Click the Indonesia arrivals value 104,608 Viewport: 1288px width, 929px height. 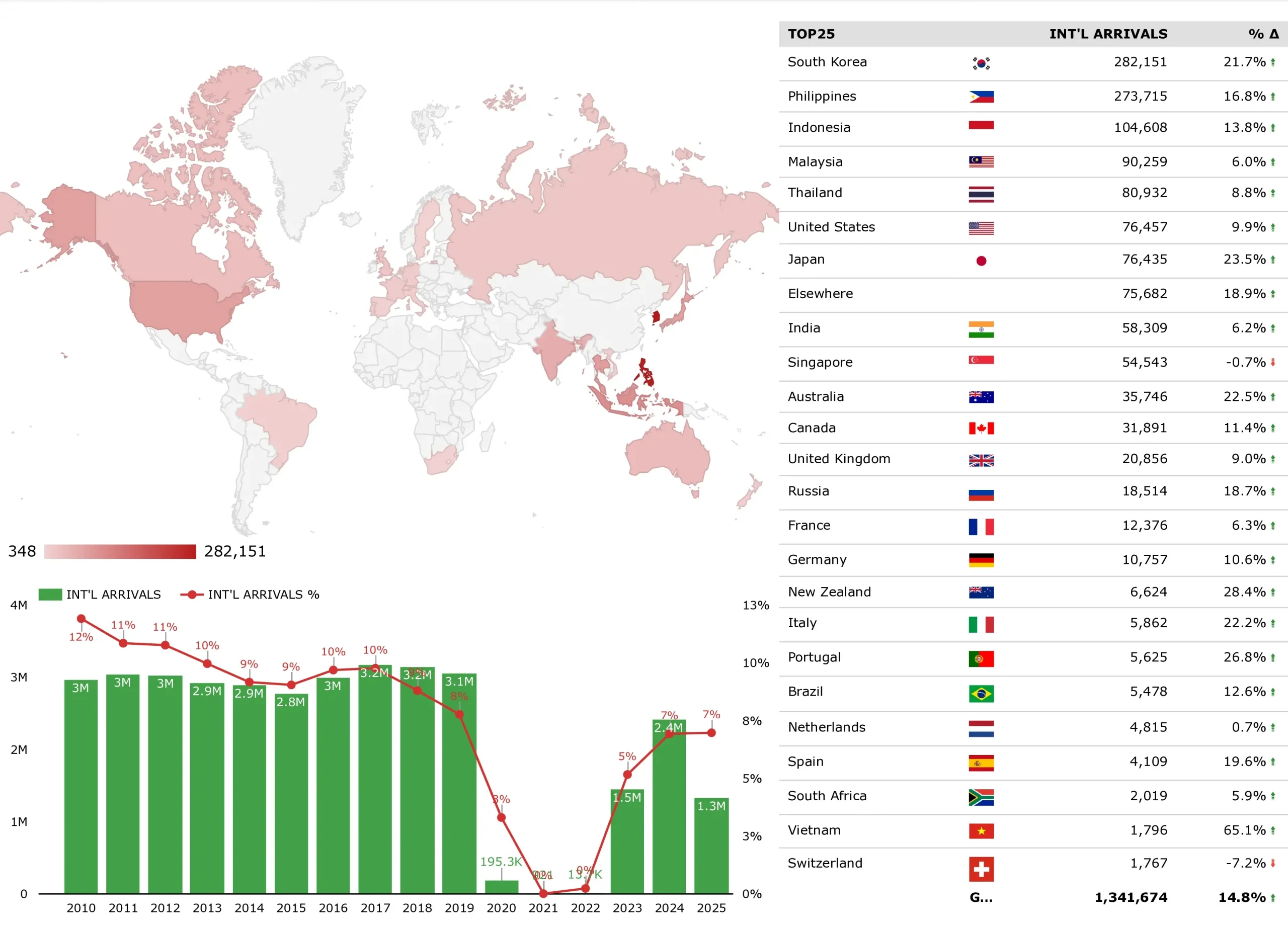point(1141,127)
